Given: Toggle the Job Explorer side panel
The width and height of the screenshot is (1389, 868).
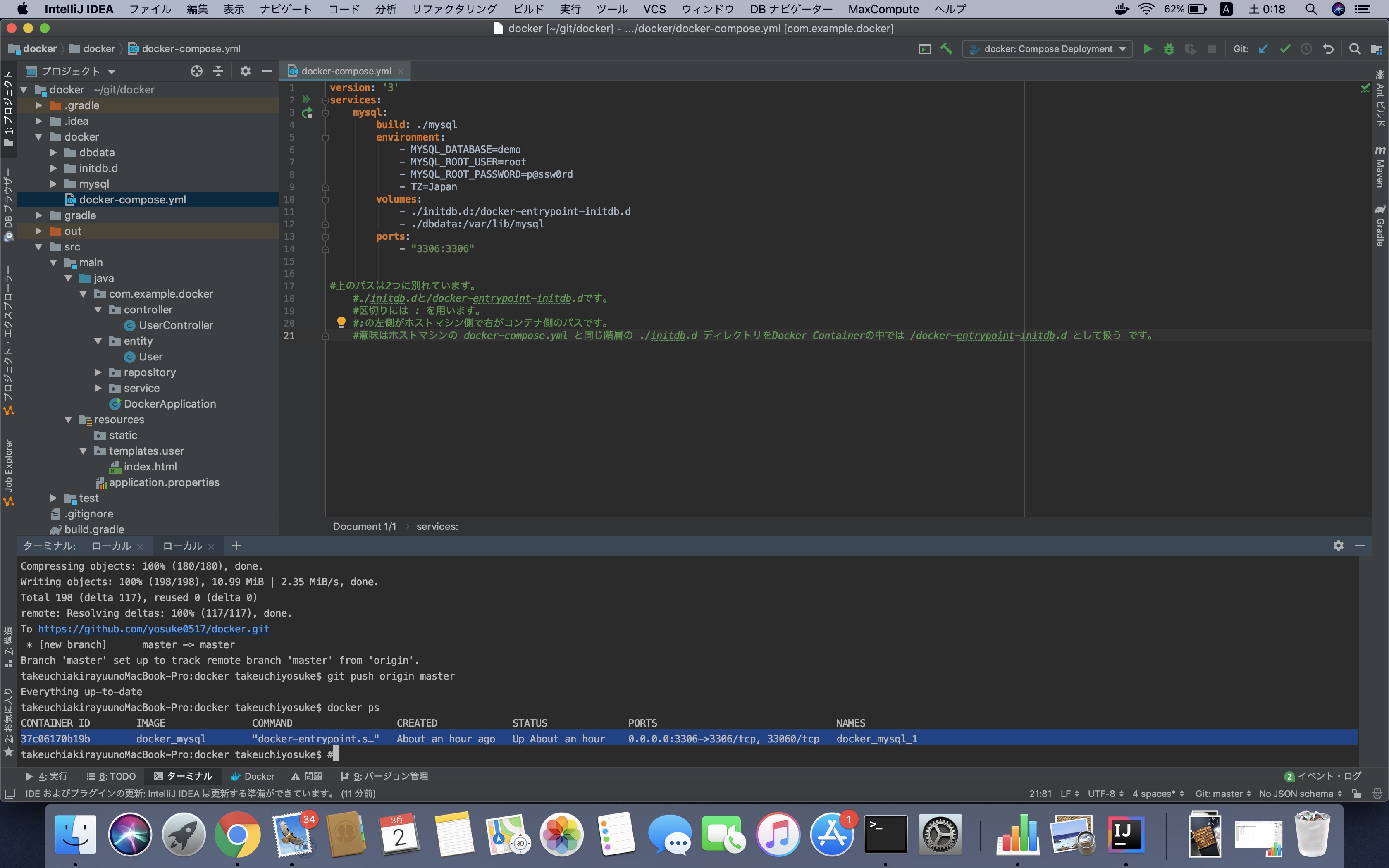Looking at the screenshot, I should click(x=9, y=472).
